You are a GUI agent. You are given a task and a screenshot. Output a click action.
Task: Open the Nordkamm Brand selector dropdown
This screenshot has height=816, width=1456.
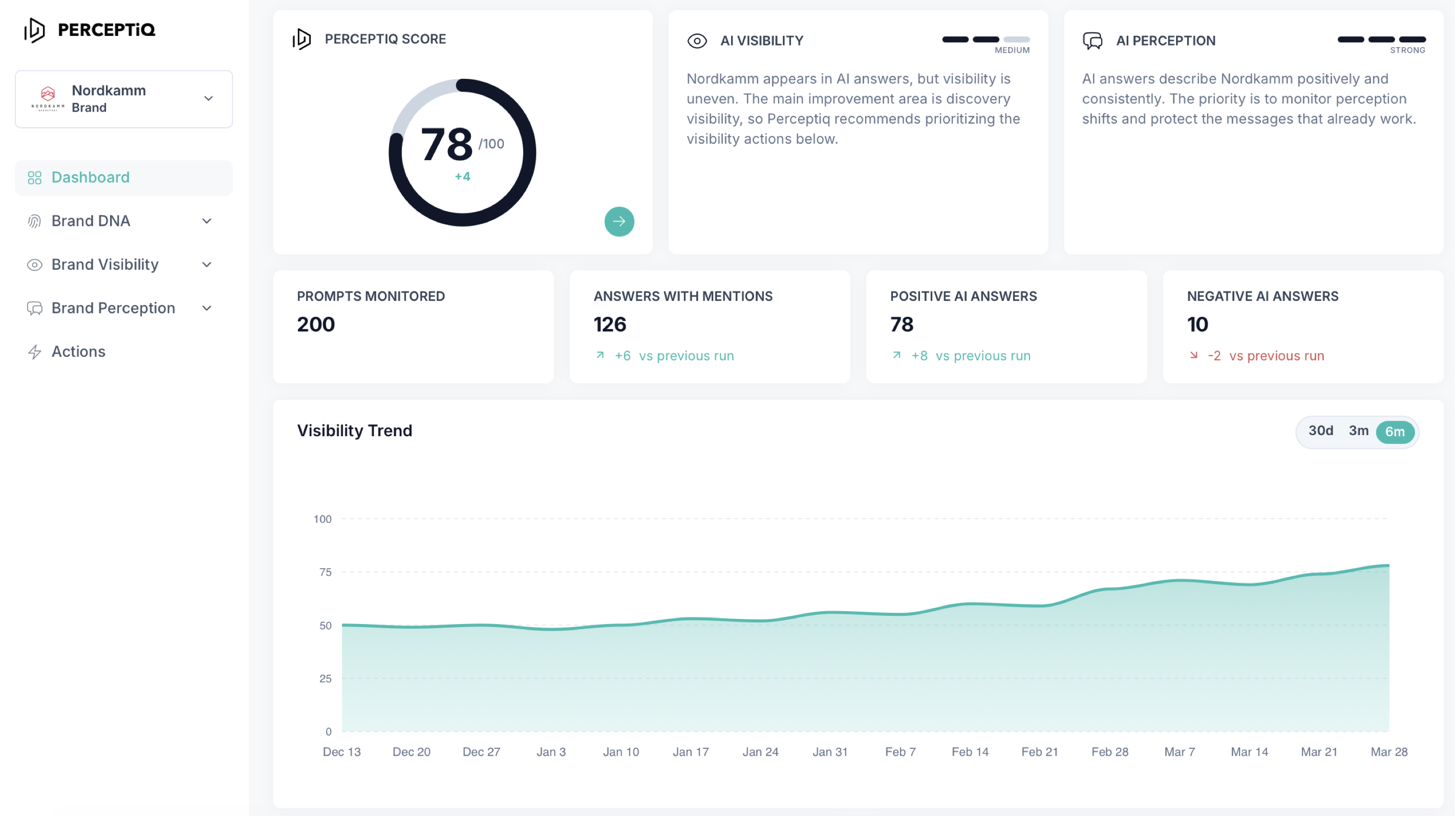[x=124, y=99]
